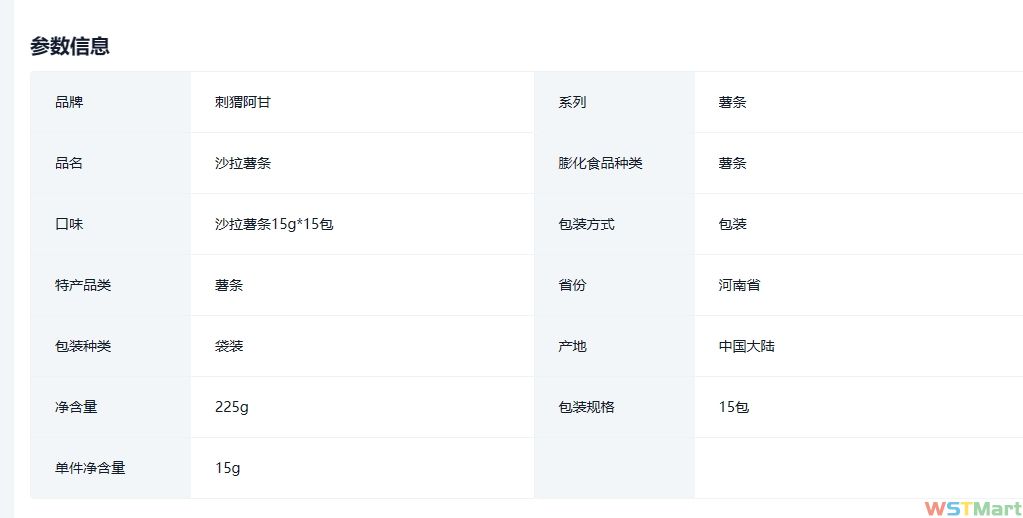Click the WSTMart logo
This screenshot has height=518, width=1023.
click(972, 508)
